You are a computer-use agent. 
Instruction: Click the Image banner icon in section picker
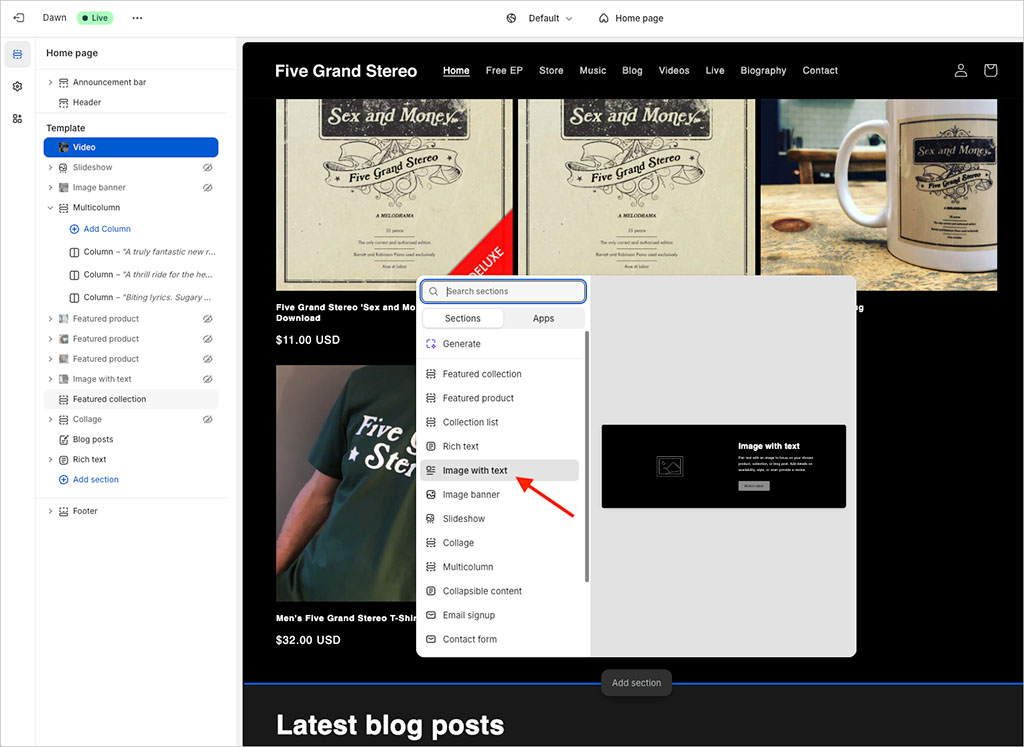[x=431, y=494]
